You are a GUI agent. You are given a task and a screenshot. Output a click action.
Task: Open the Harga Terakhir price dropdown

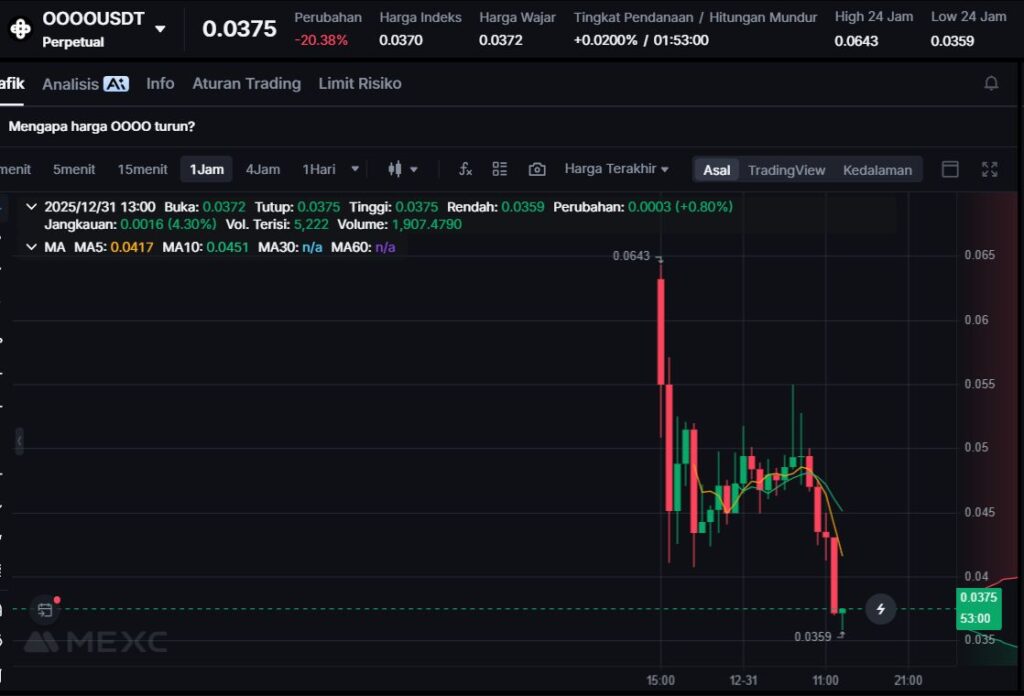click(616, 169)
